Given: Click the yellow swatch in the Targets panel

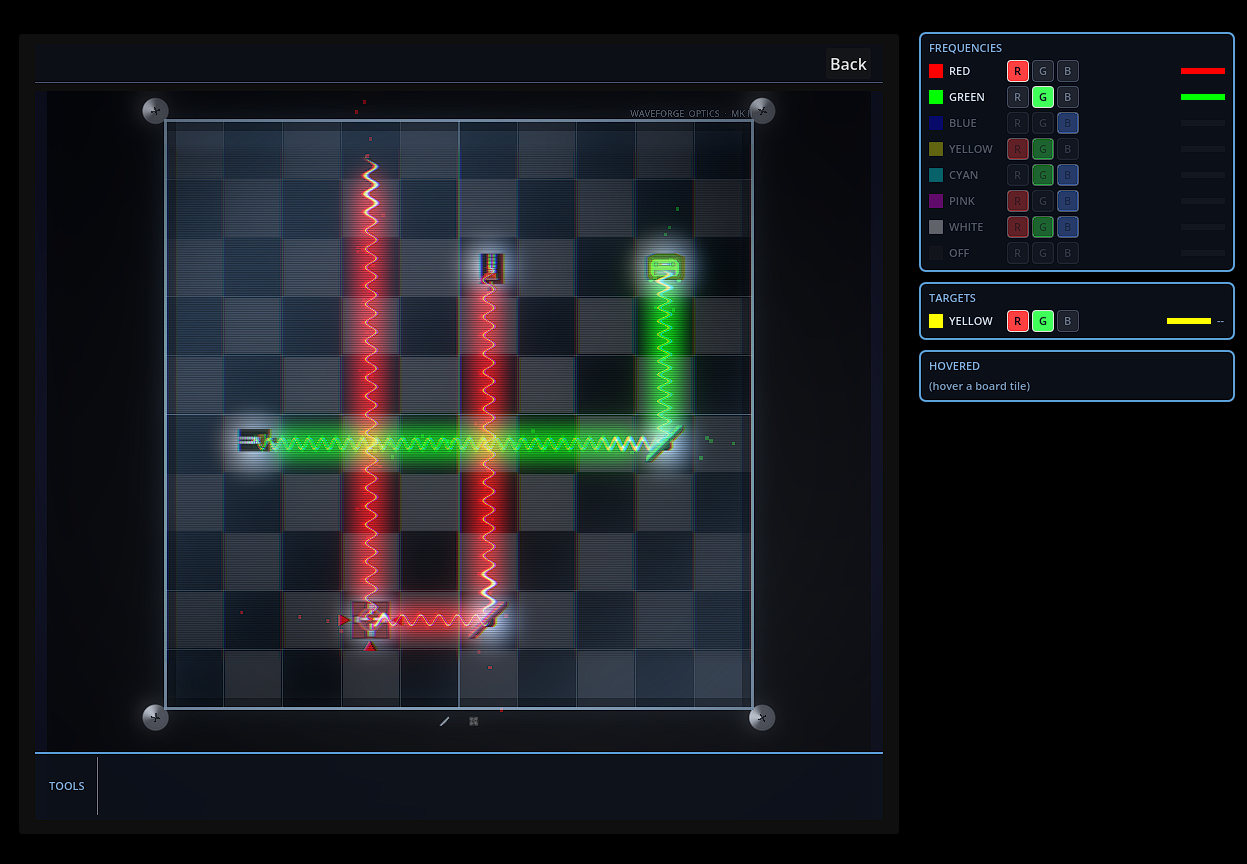Looking at the screenshot, I should [936, 321].
